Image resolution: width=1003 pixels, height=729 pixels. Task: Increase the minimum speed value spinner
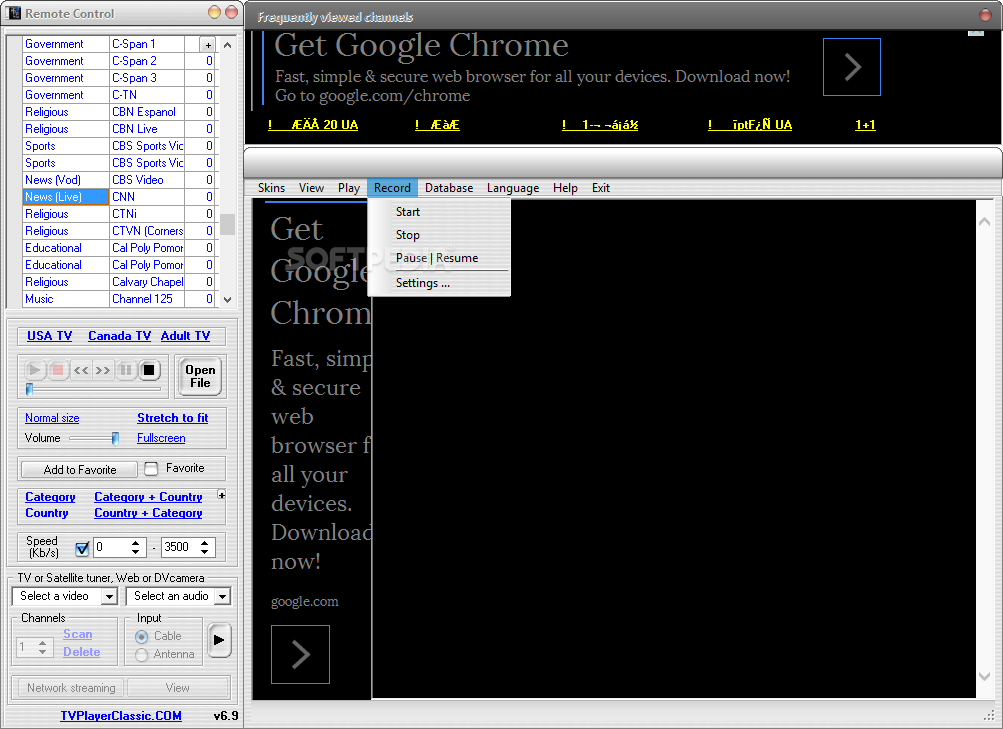(x=135, y=543)
